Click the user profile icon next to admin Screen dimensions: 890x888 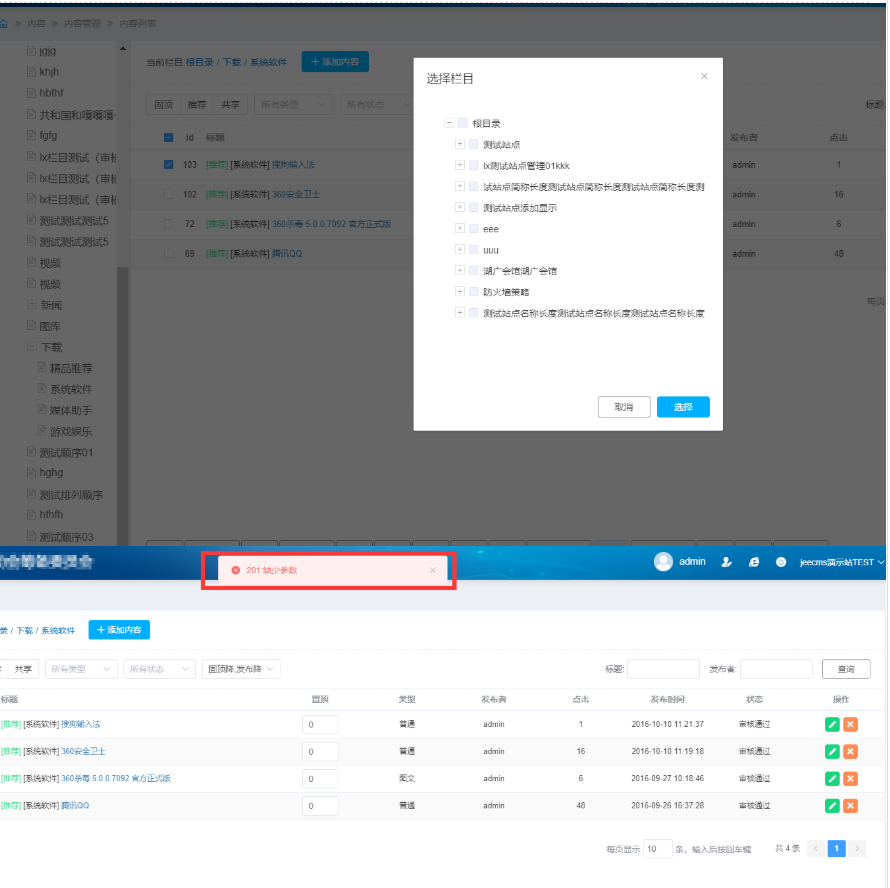(726, 562)
